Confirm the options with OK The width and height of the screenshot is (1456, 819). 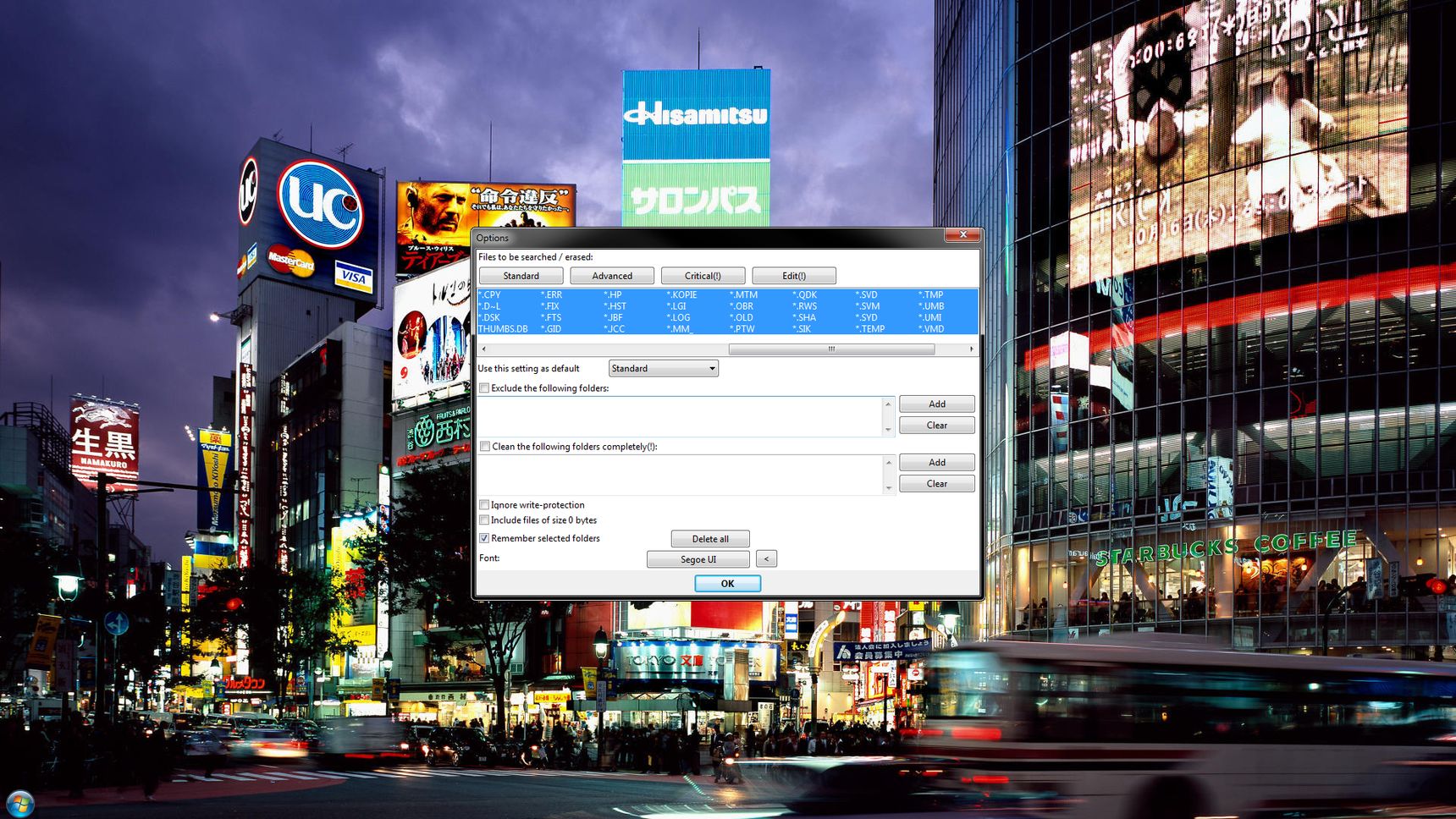tap(727, 583)
